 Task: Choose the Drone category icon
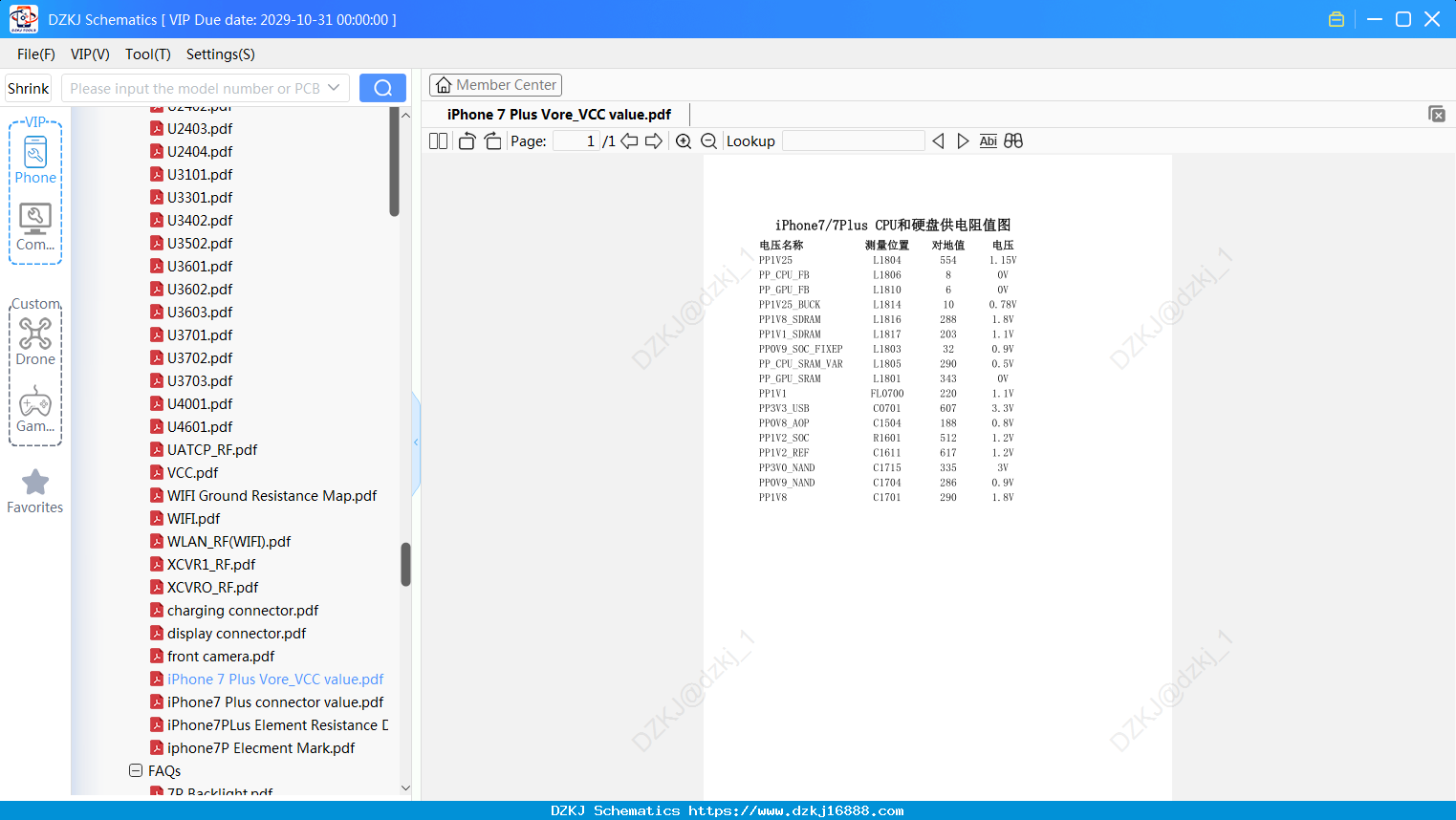click(x=35, y=342)
